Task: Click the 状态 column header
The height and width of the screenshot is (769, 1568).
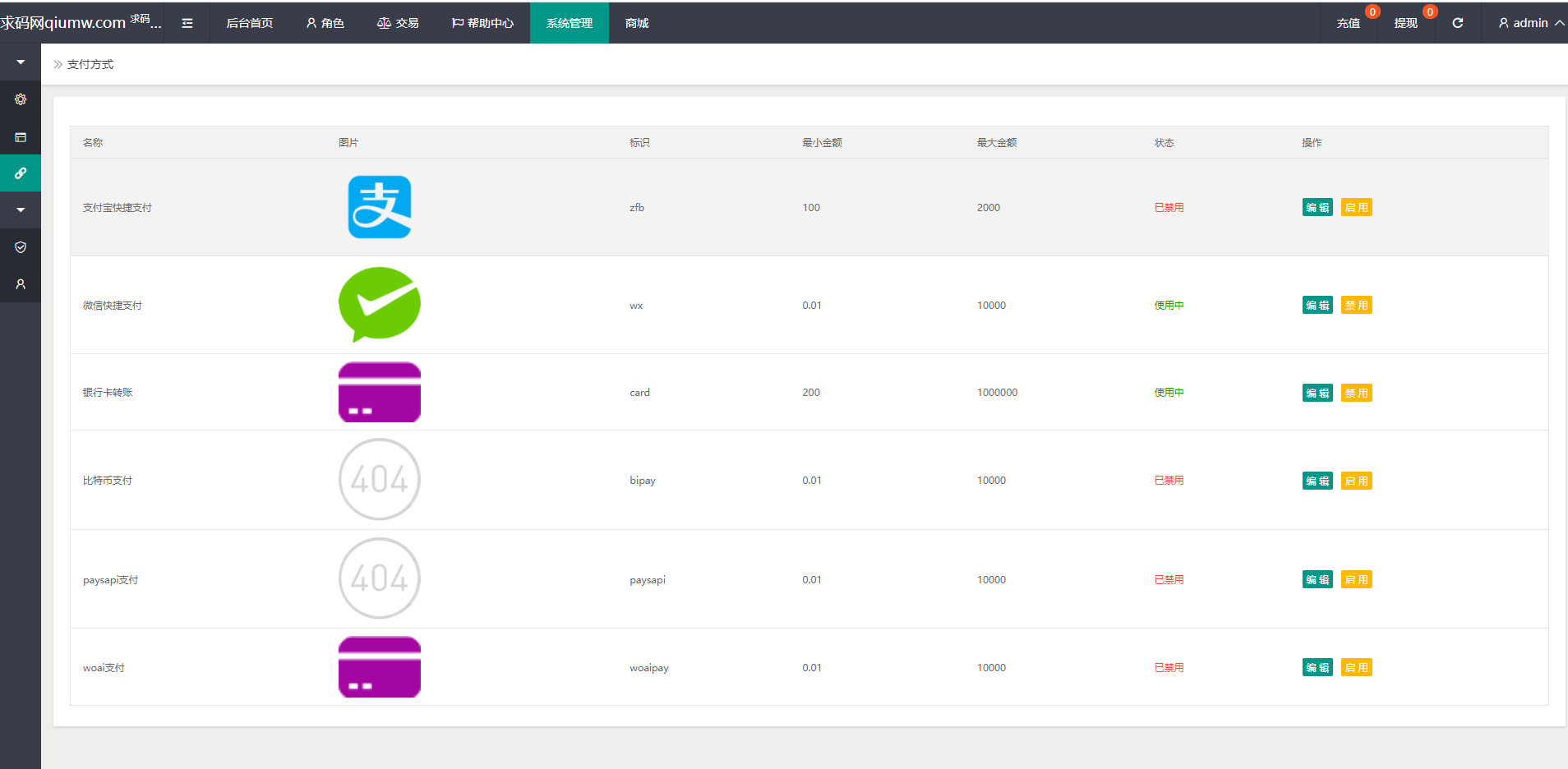Action: coord(1164,142)
